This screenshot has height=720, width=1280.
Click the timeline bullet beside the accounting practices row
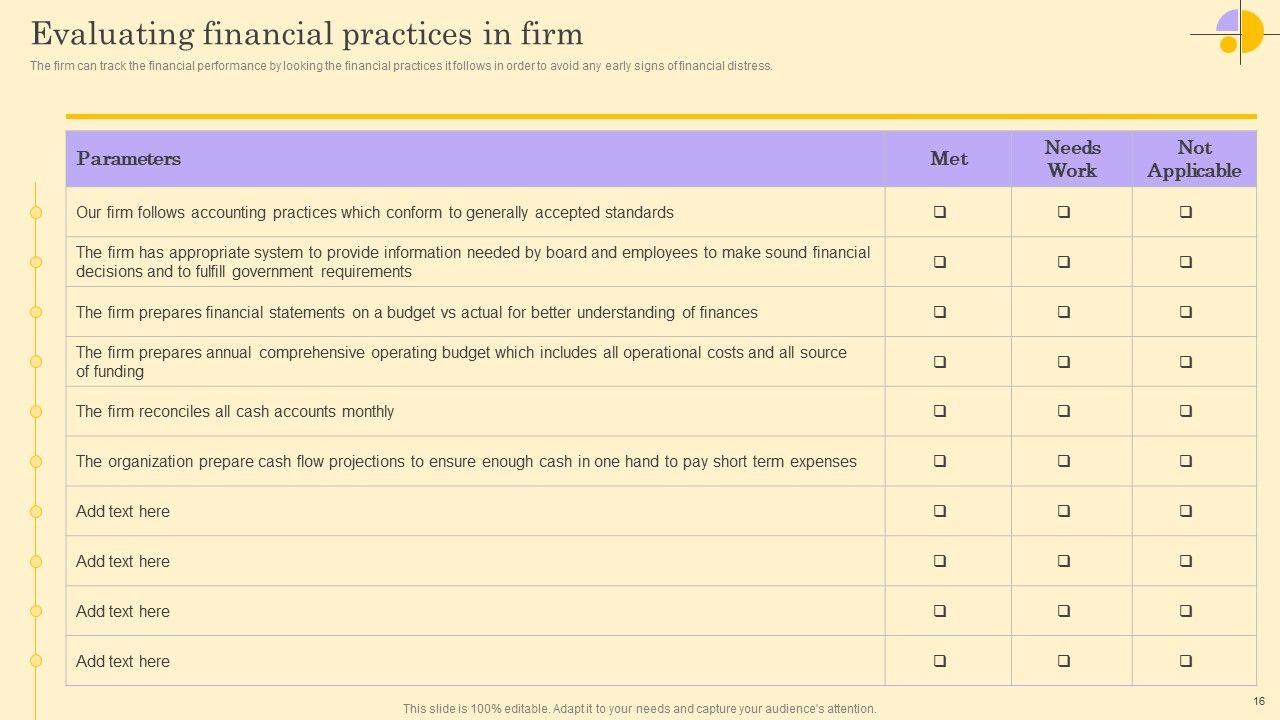pos(36,212)
